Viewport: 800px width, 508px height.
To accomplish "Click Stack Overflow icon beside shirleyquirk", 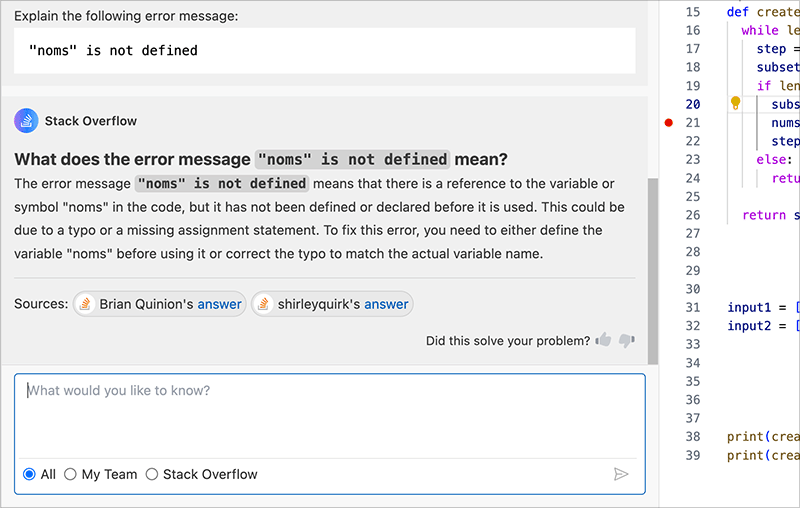I will pyautogui.click(x=264, y=304).
